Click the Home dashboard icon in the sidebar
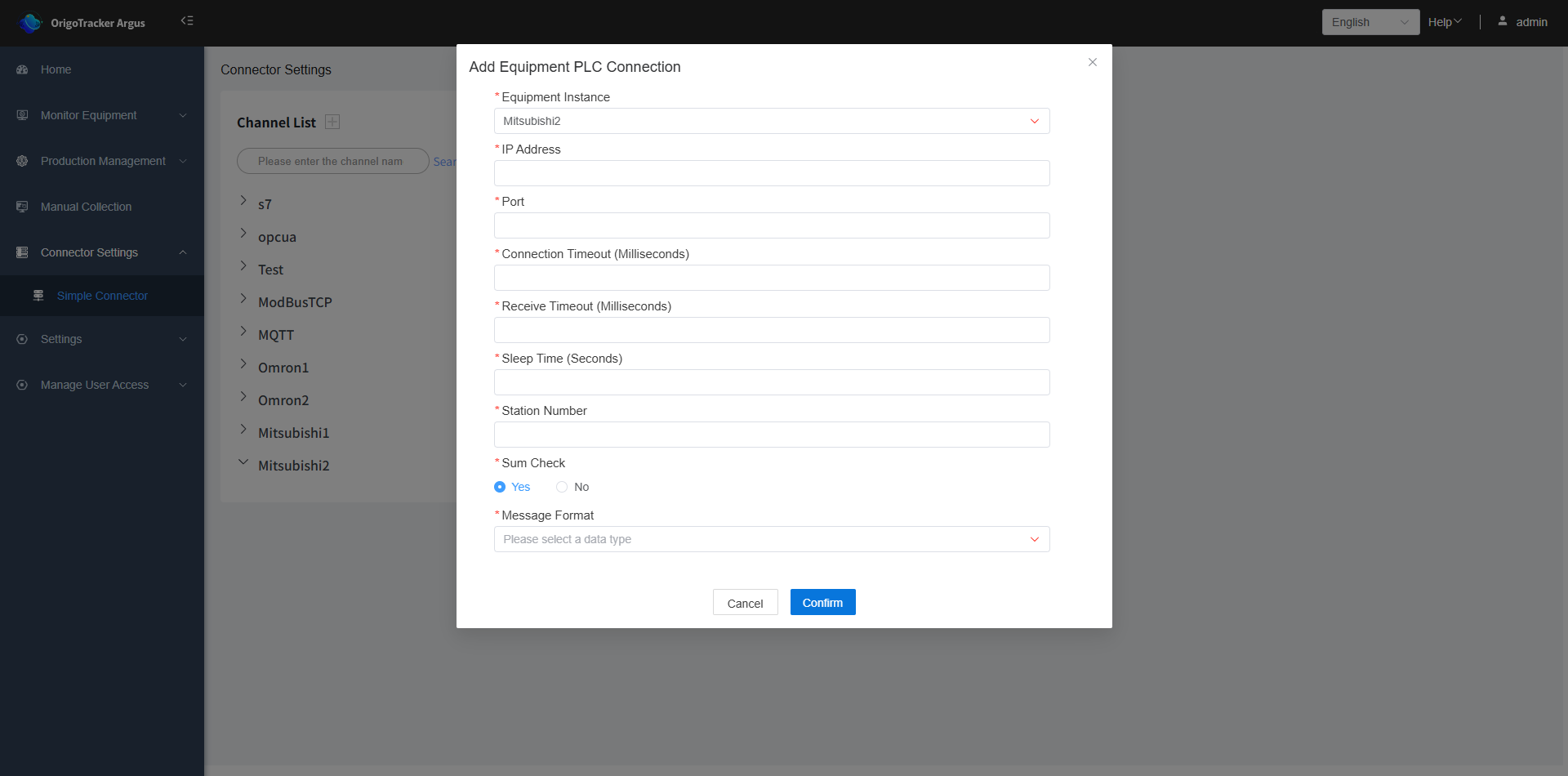This screenshot has width=1568, height=776. [x=22, y=70]
